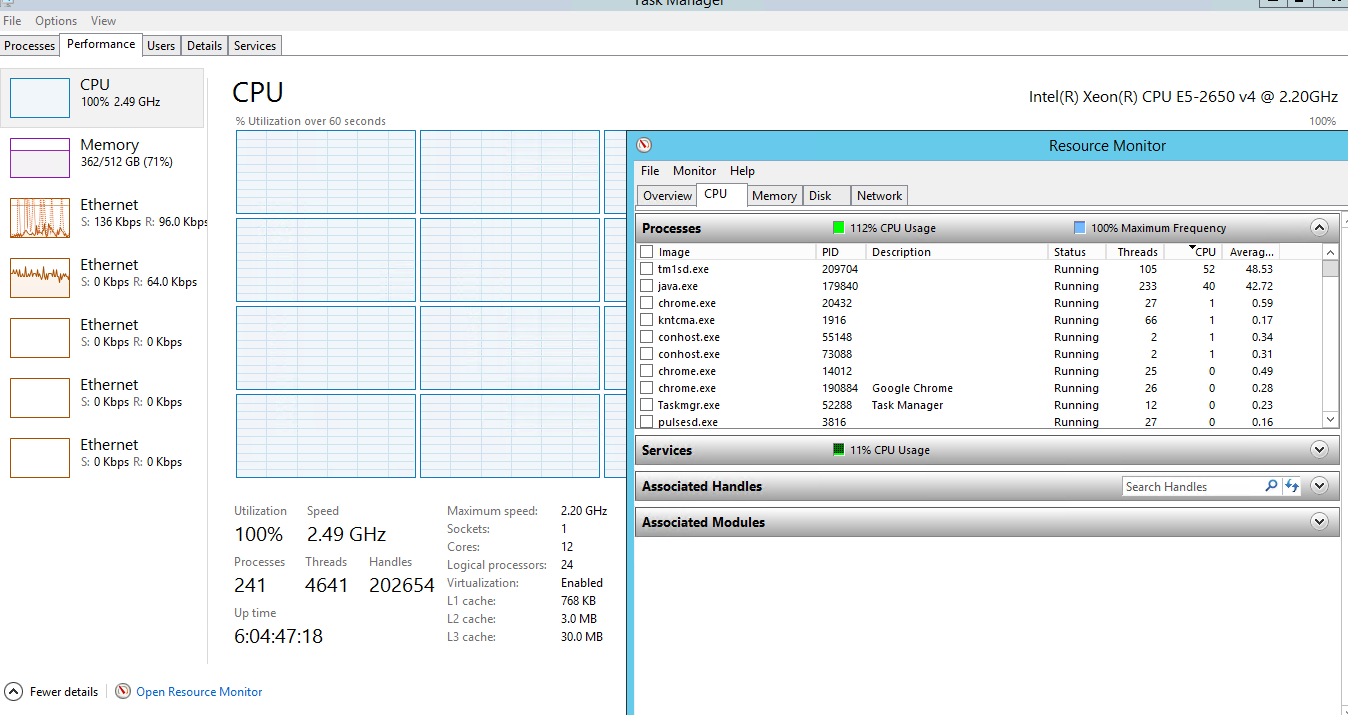This screenshot has height=715, width=1348.
Task: Check the Google Chrome PID 190884 checkbox
Action: 647,388
